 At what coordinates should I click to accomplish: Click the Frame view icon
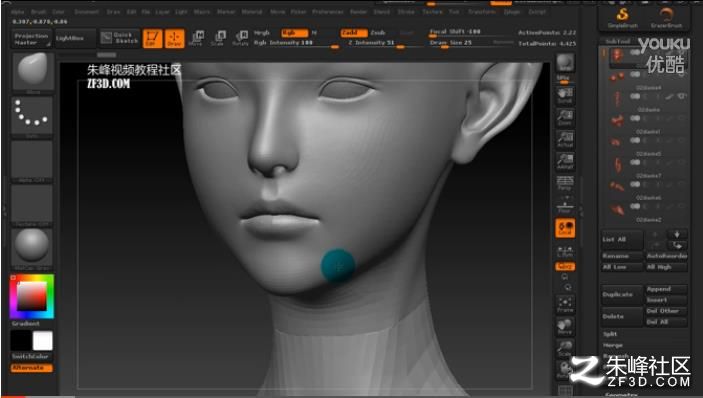[x=565, y=304]
